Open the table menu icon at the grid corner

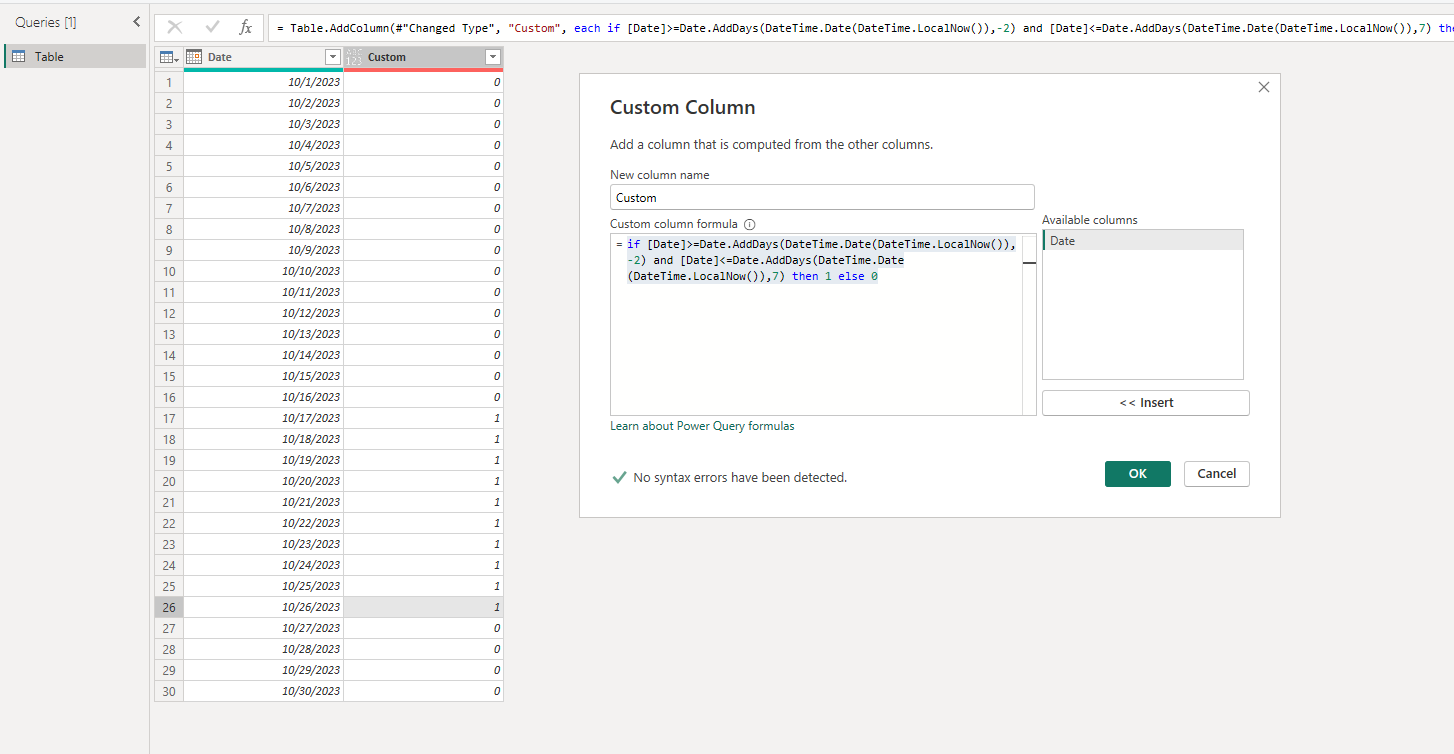(168, 58)
